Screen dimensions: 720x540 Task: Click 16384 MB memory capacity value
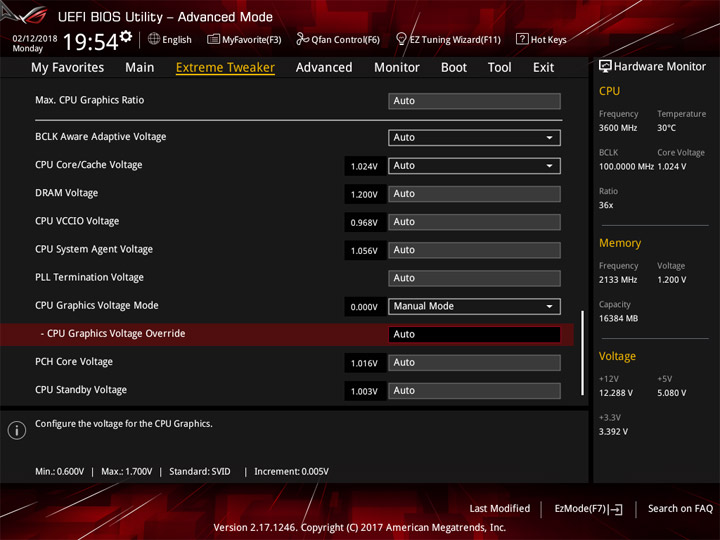(619, 319)
